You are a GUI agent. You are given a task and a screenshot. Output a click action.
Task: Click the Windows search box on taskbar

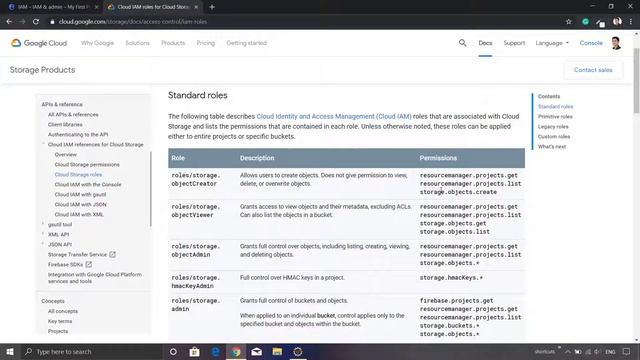pyautogui.click(x=92, y=351)
